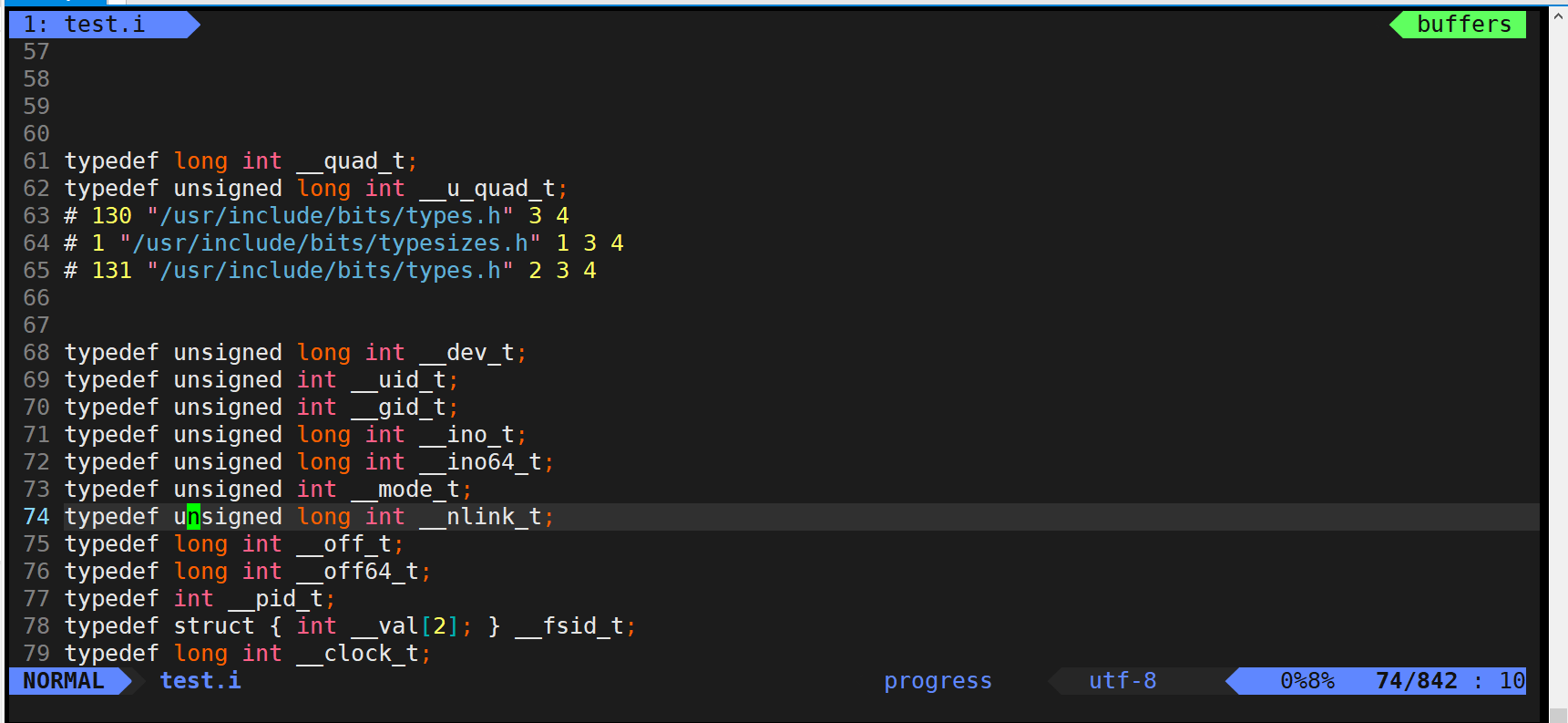Click 'int' keyword on line 77
The image size is (1568, 723).
click(193, 599)
